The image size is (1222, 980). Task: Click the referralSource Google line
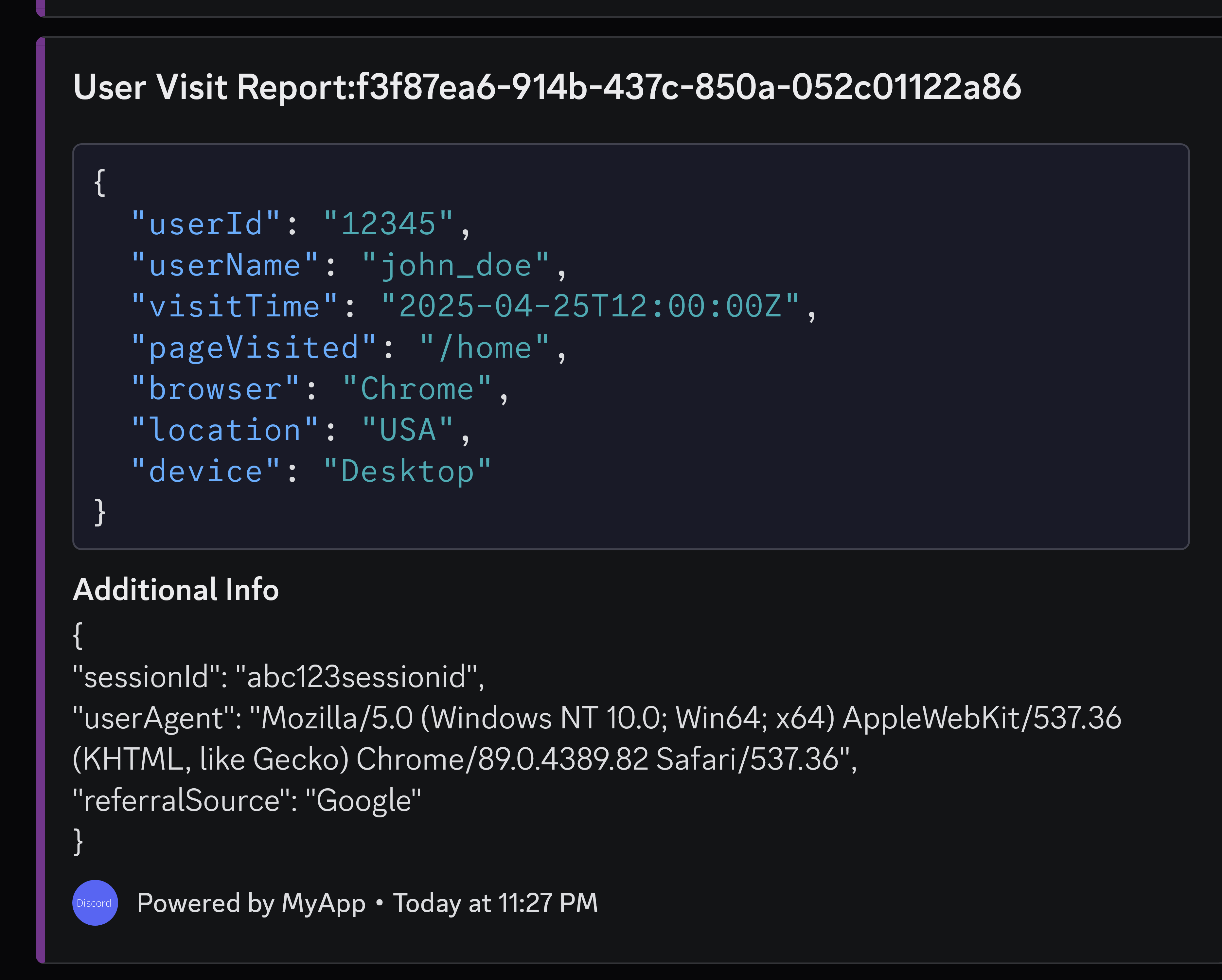247,800
